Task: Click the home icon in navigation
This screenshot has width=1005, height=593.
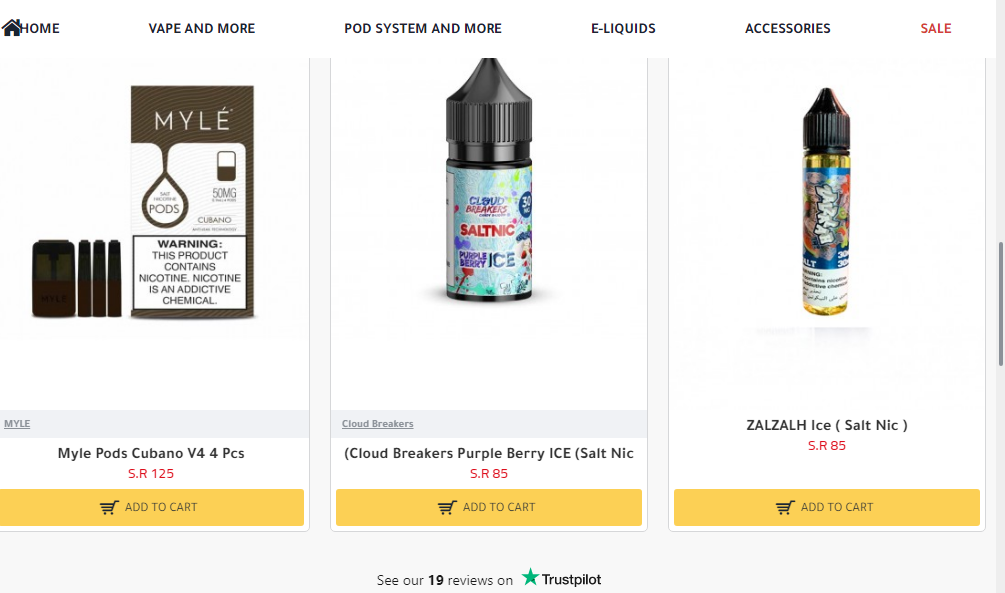Action: tap(12, 28)
